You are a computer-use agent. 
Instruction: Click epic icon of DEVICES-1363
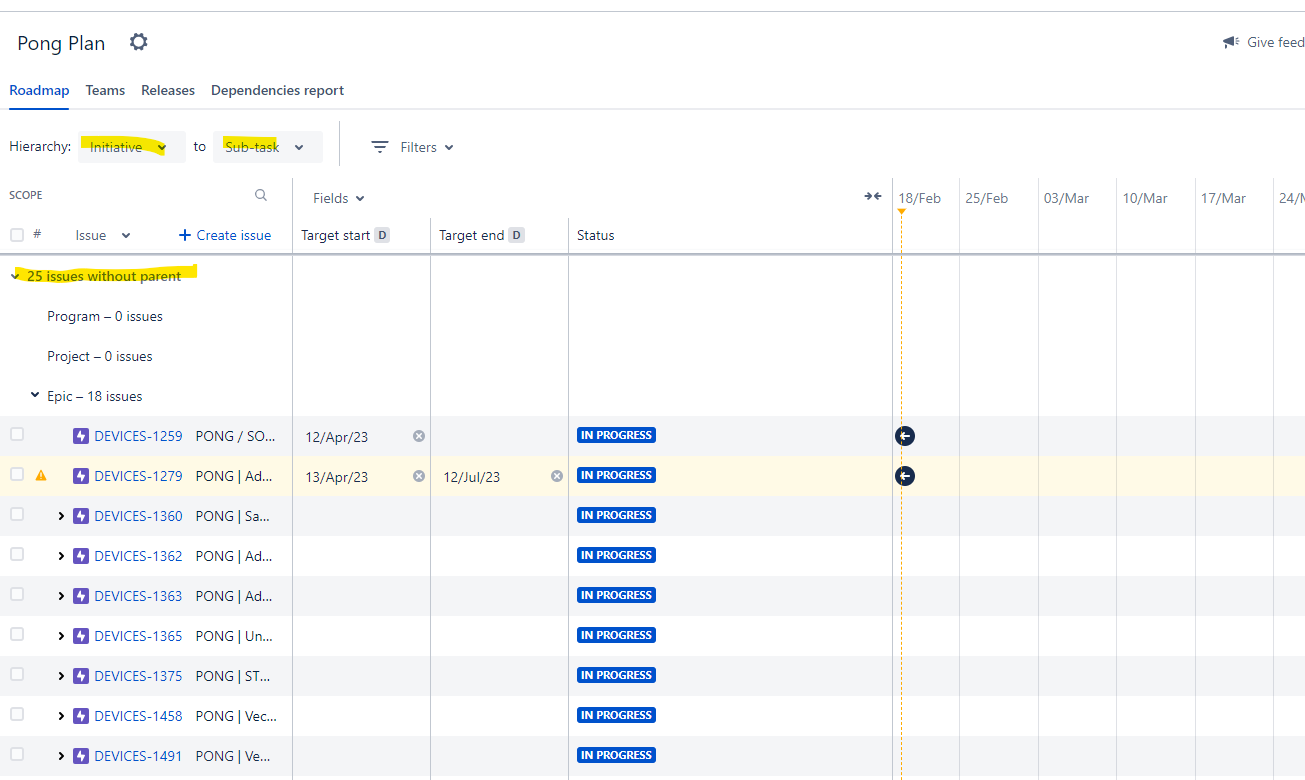[x=81, y=596]
